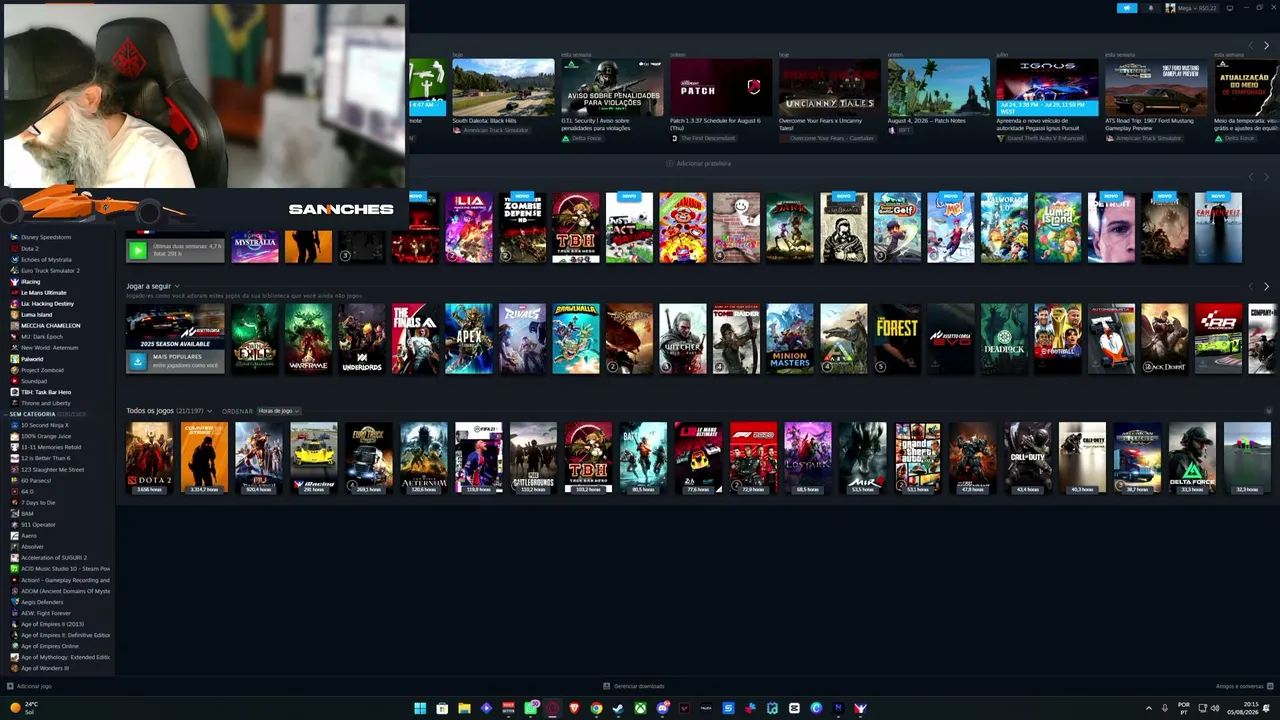Show hidden system tray icons

(x=1149, y=708)
